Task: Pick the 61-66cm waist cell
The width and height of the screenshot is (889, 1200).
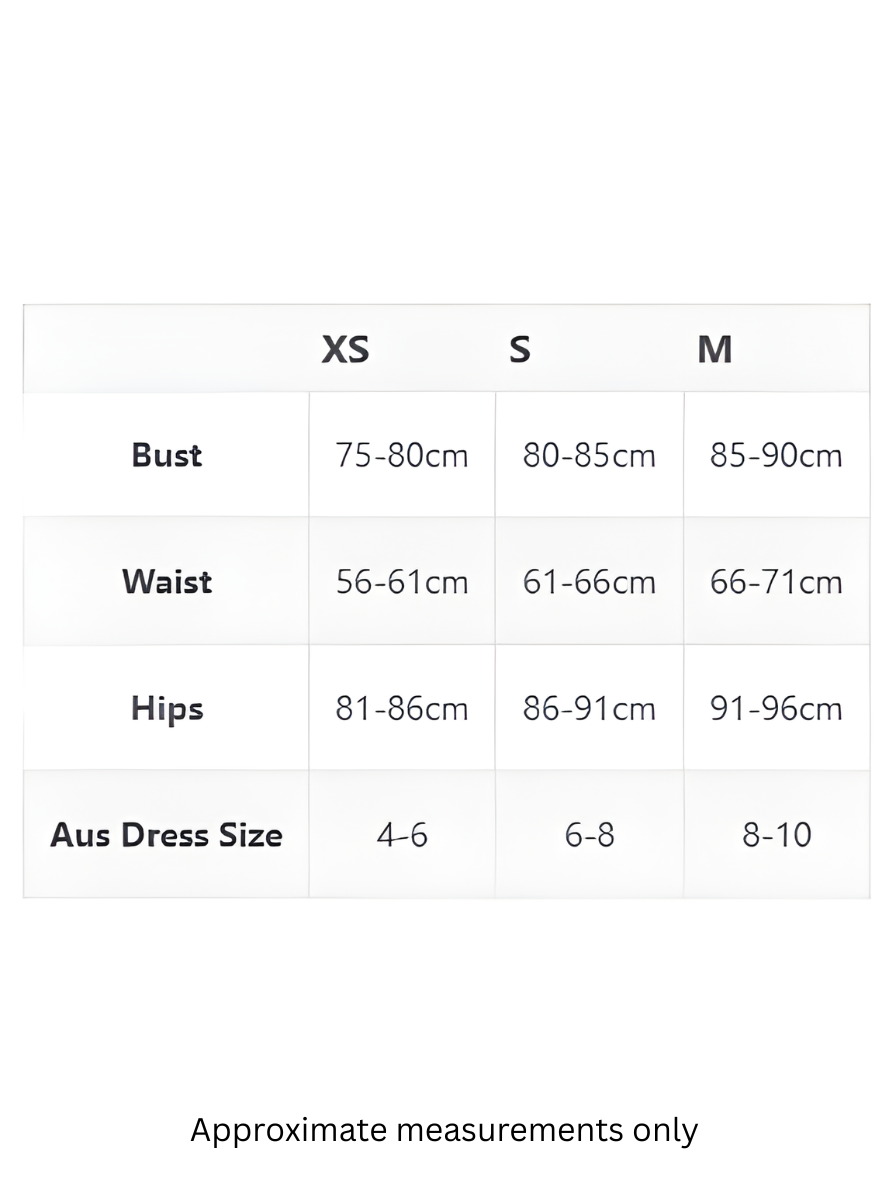Action: pyautogui.click(x=589, y=581)
